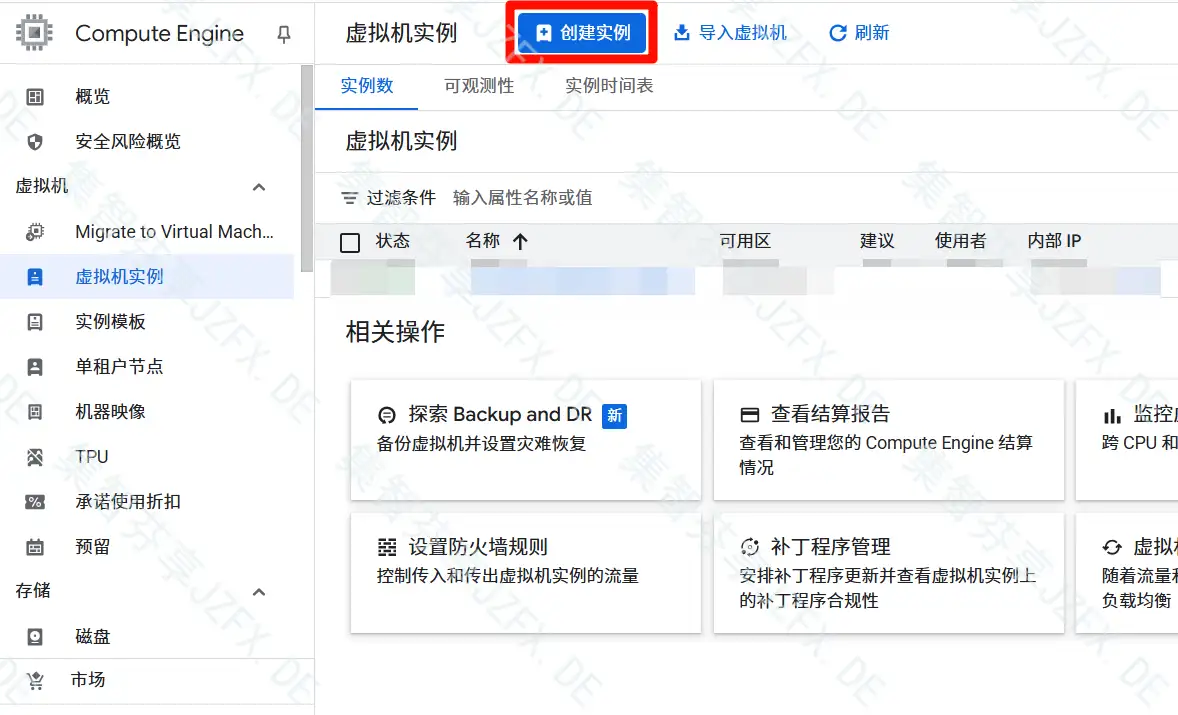
Task: Switch to the 实例数 tab
Action: [367, 86]
